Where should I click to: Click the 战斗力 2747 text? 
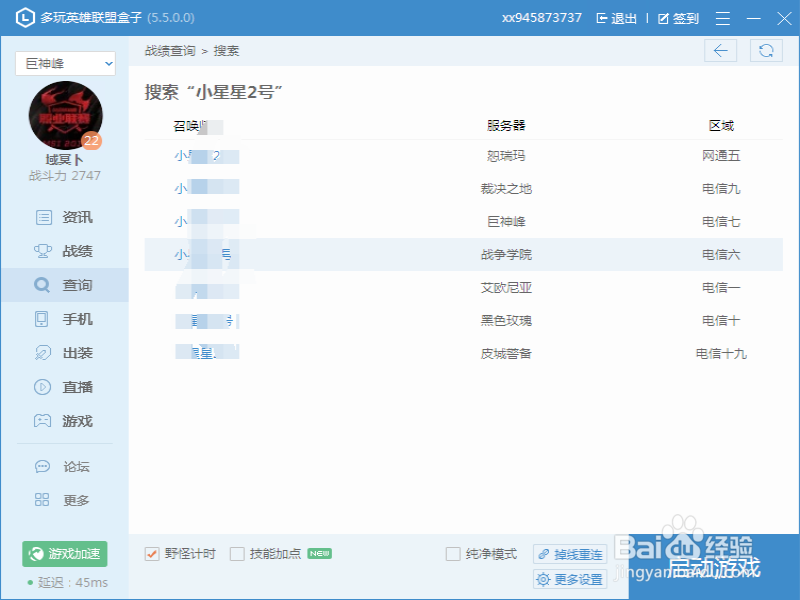click(x=65, y=176)
